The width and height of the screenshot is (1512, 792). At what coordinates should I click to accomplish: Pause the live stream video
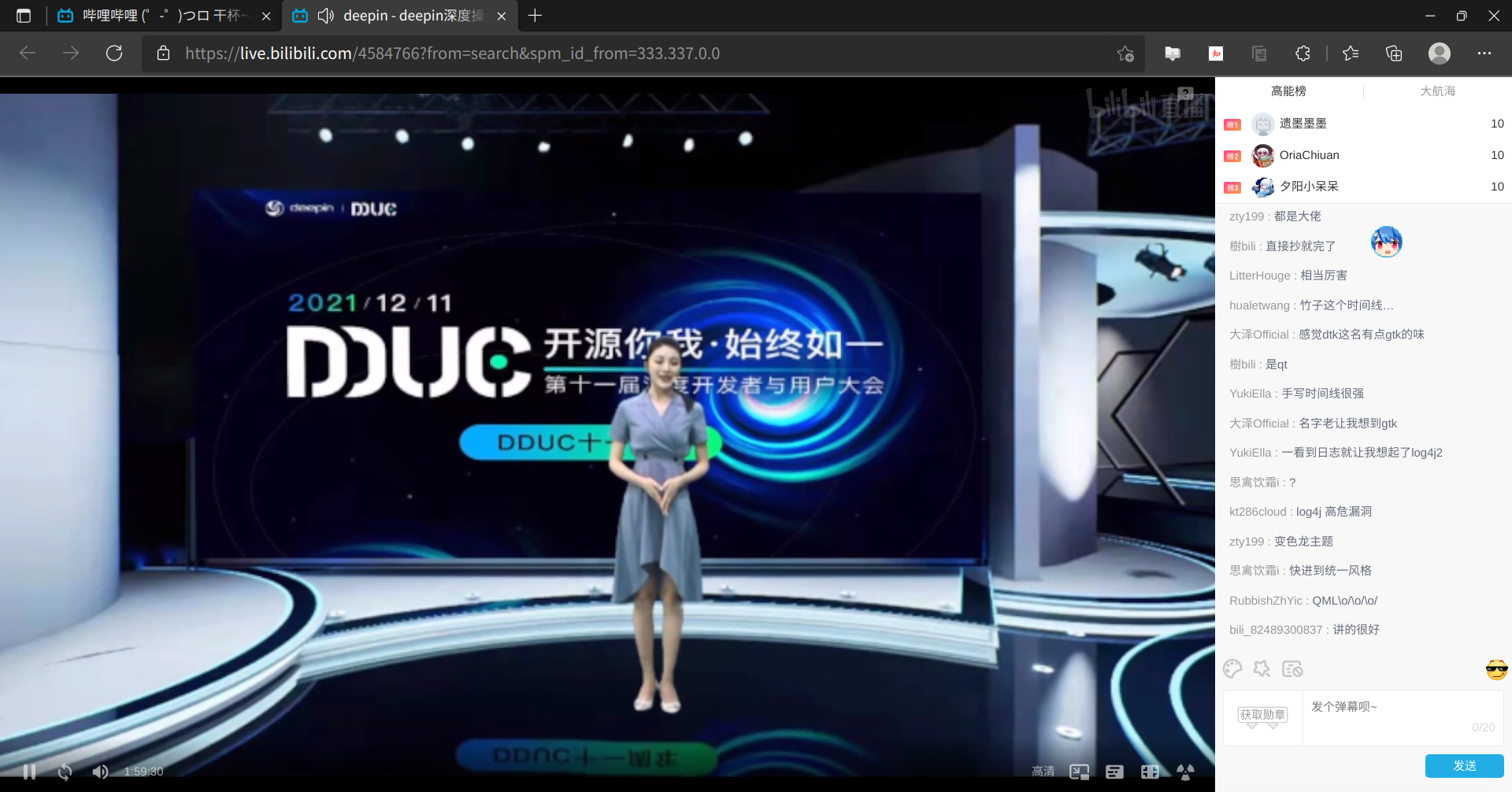click(x=29, y=772)
